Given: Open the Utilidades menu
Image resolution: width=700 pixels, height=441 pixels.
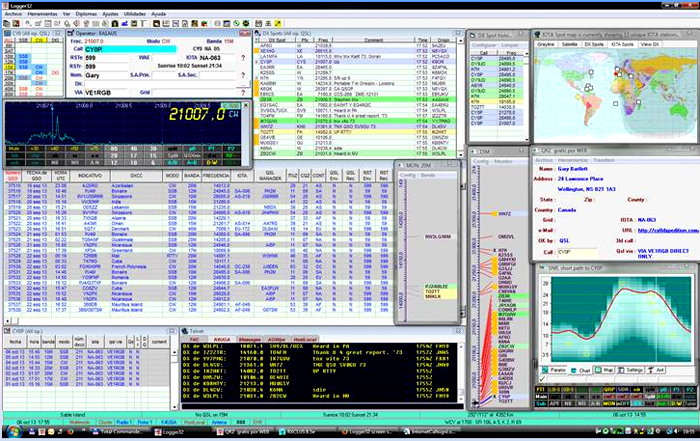Looking at the screenshot, I should coord(135,14).
